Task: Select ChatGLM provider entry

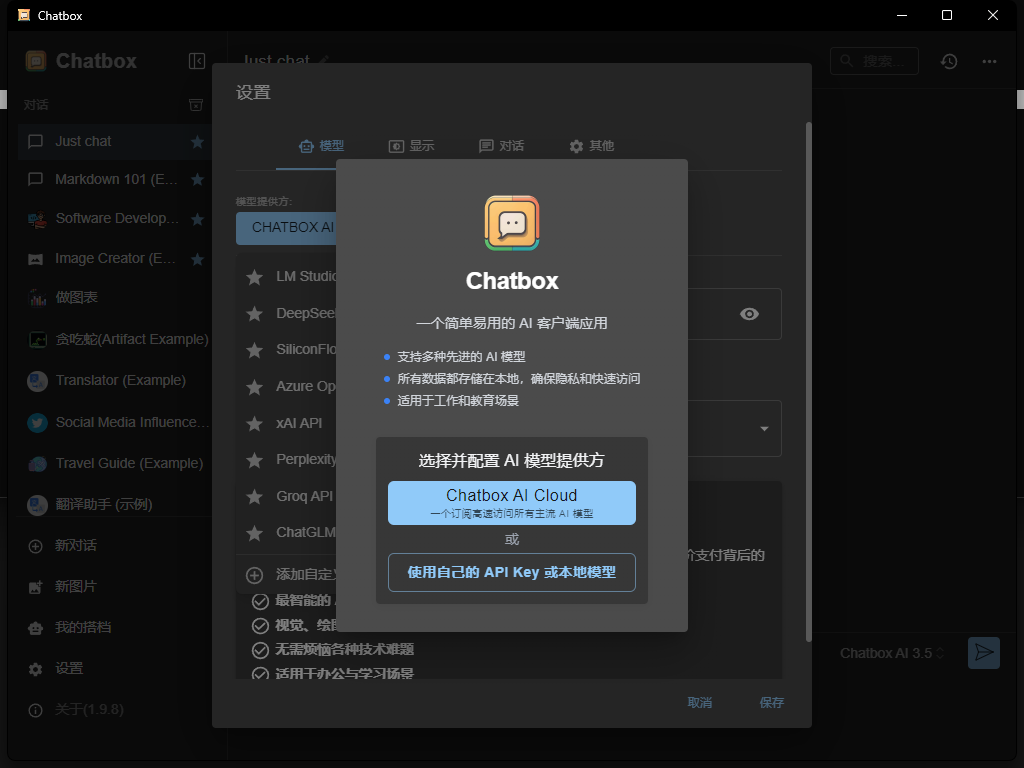Action: point(286,532)
